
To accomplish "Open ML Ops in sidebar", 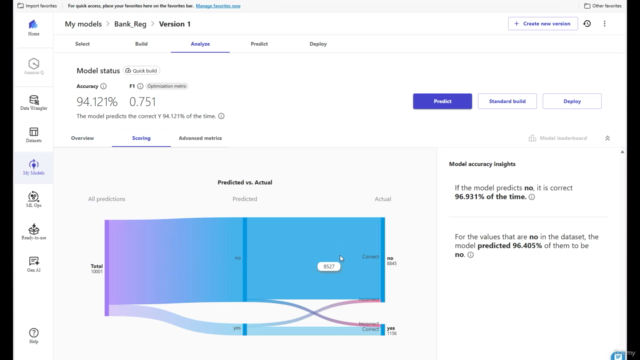I will (x=33, y=200).
